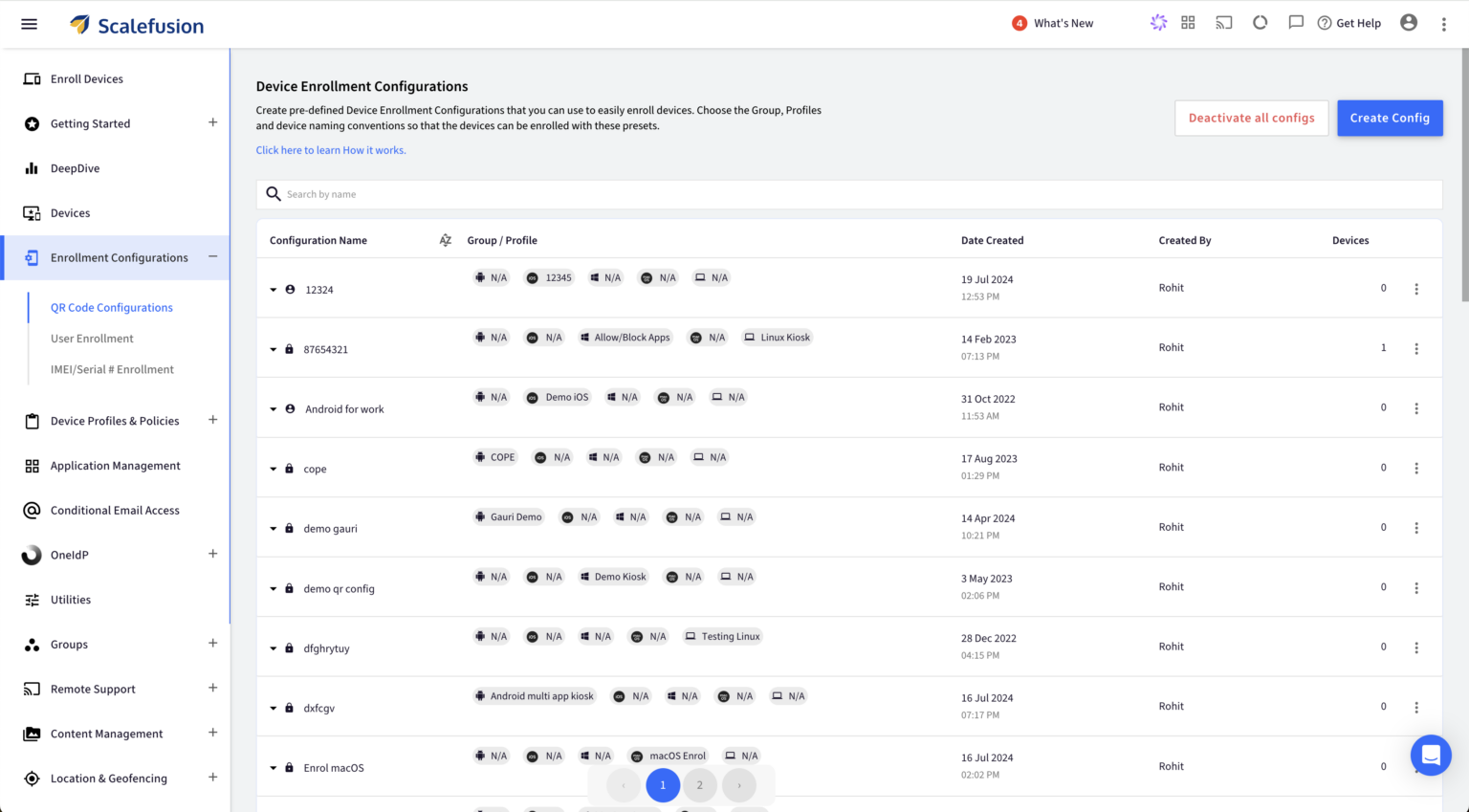Open three-dot menu for 12324 row

pos(1415,289)
